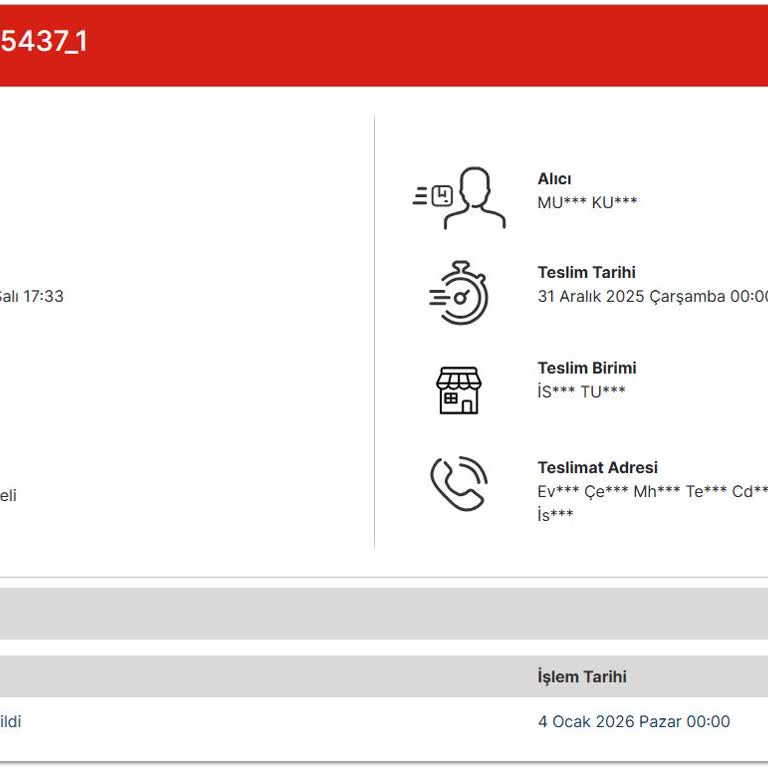This screenshot has height=768, width=768.
Task: Click the text ending in "eli" on the left
Action: click(x=8, y=495)
